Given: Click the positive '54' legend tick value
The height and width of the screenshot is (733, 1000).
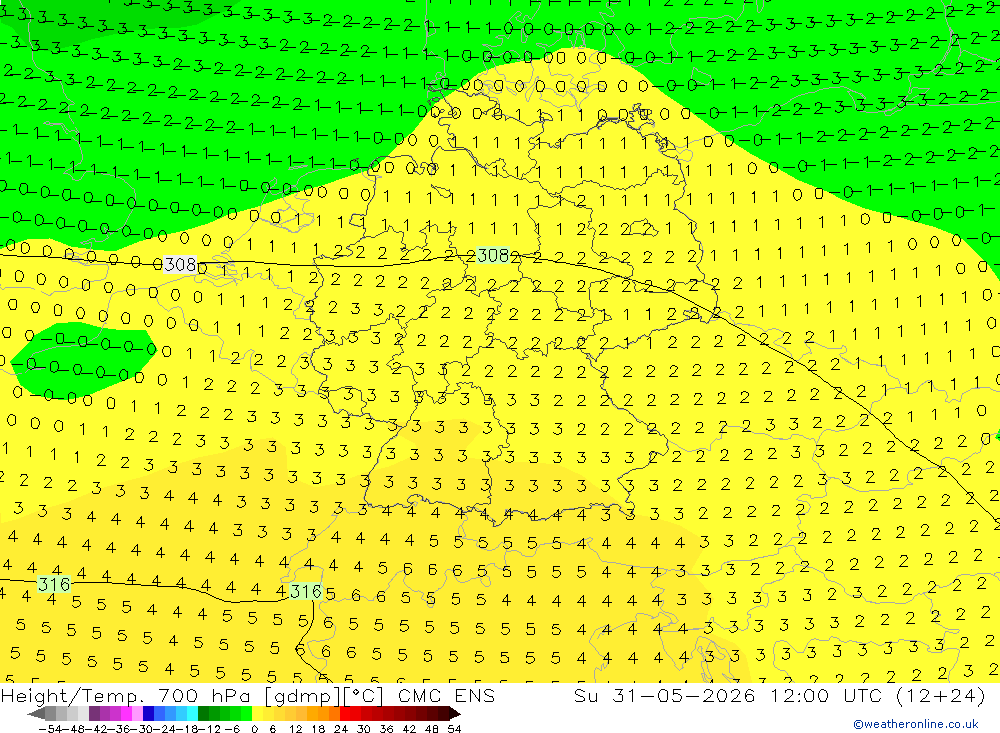Looking at the screenshot, I should (454, 729).
